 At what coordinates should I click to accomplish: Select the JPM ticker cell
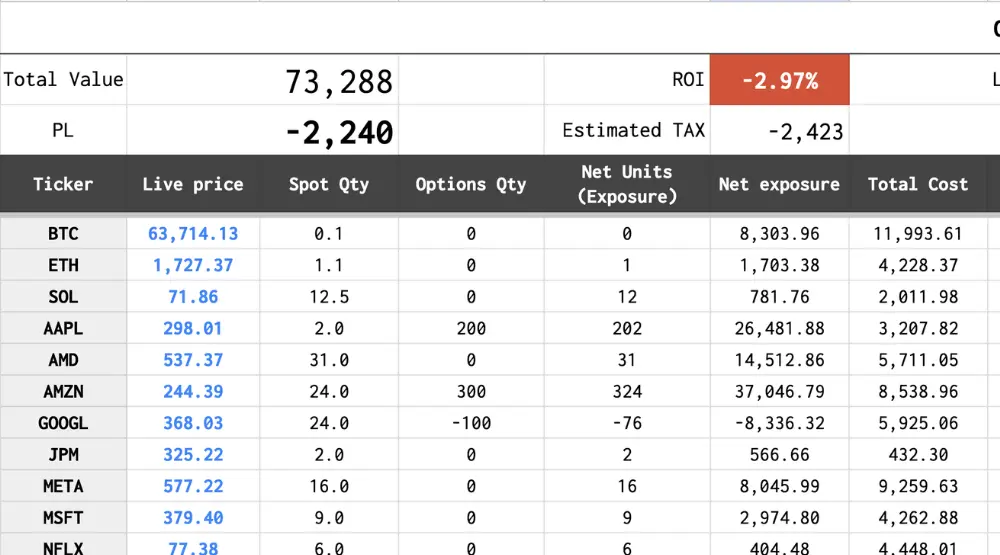point(63,454)
